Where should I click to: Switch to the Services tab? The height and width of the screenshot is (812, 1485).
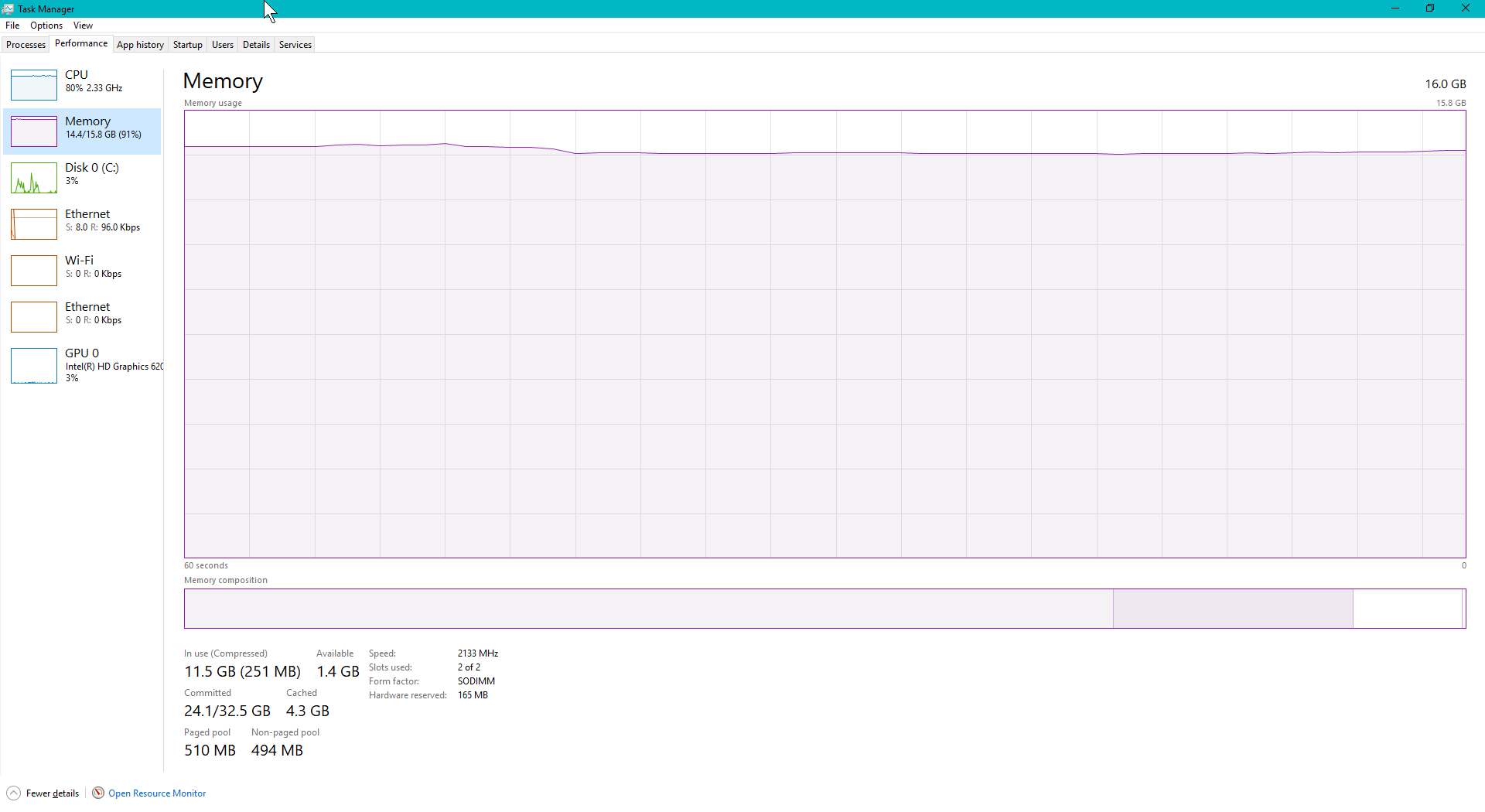[x=295, y=45]
